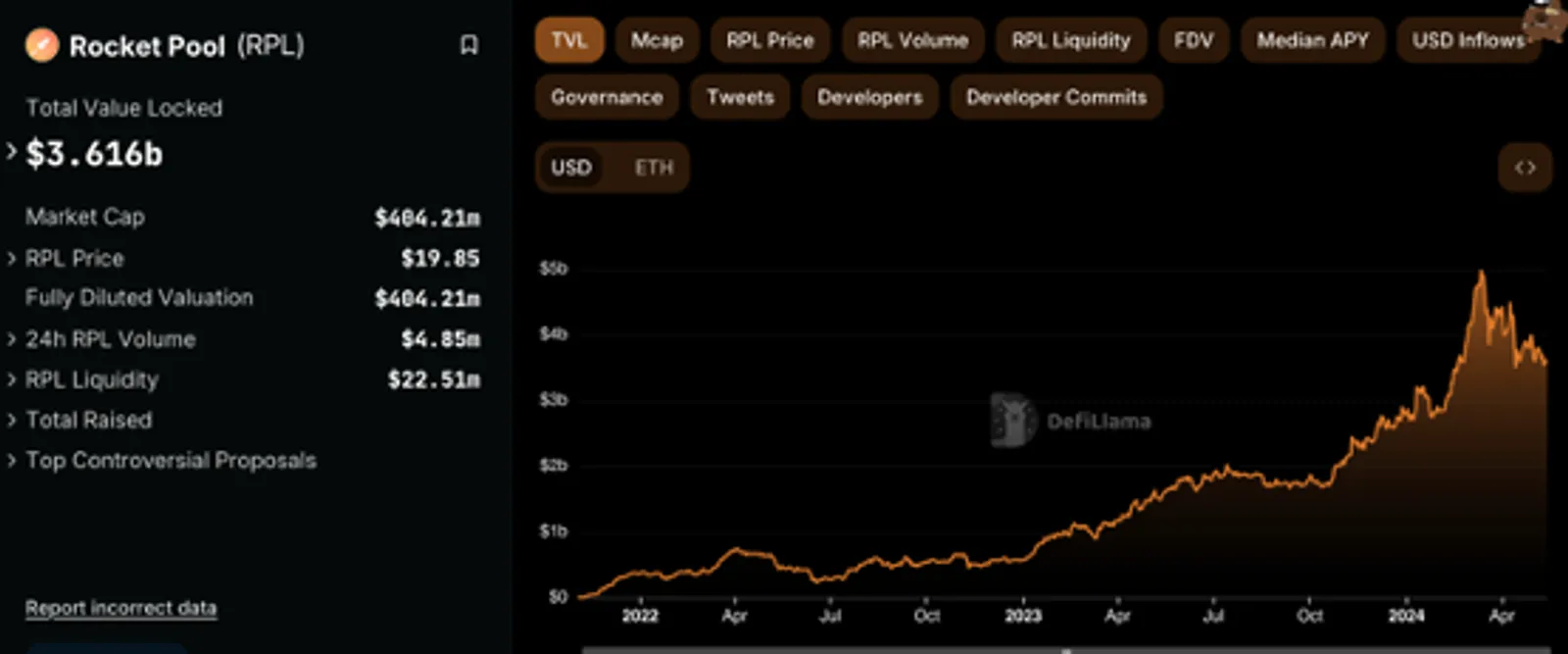Enable the Developers chart metric
The height and width of the screenshot is (654, 1568).
click(x=870, y=97)
